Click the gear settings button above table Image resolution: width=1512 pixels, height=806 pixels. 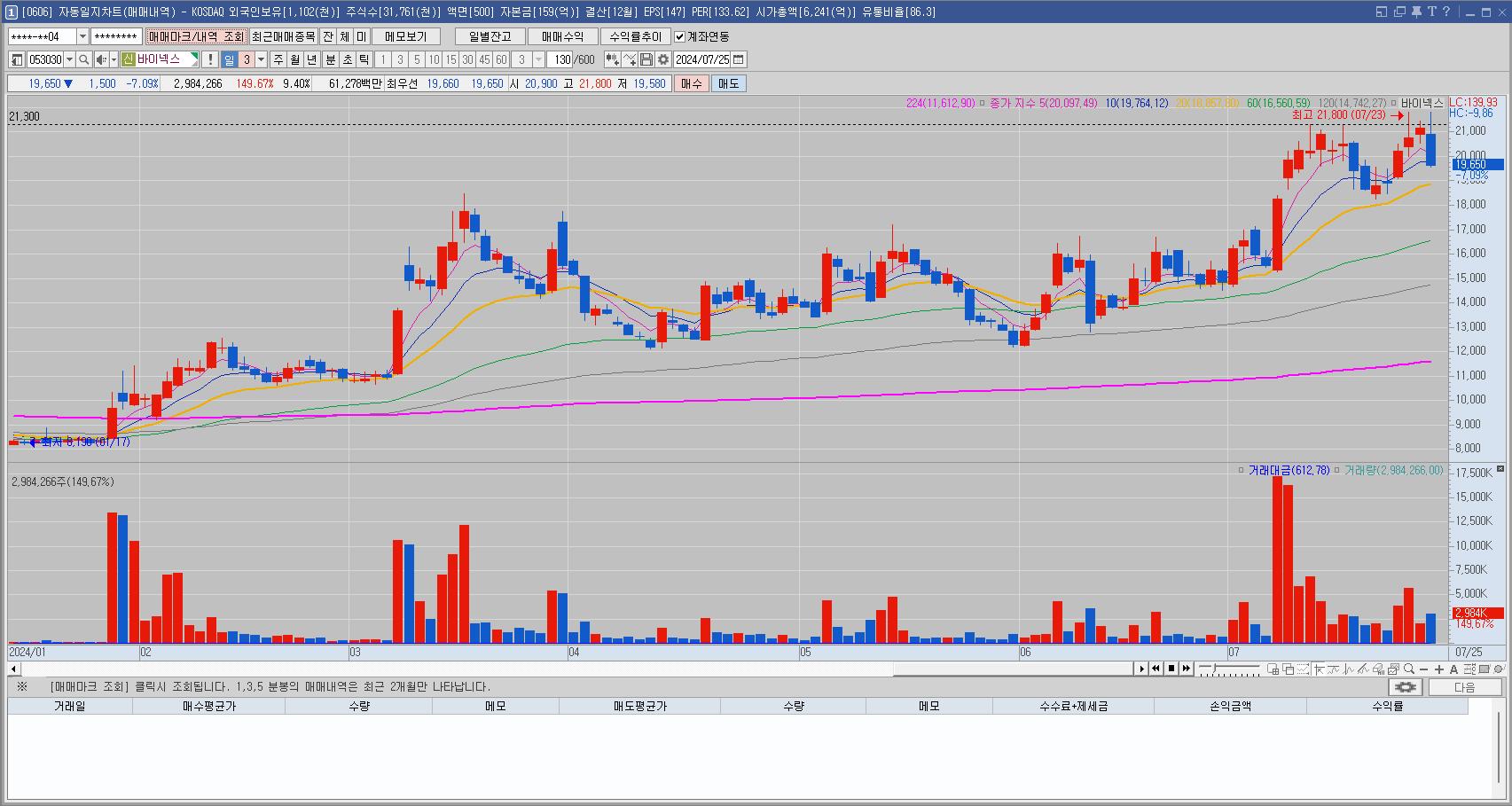point(1406,687)
